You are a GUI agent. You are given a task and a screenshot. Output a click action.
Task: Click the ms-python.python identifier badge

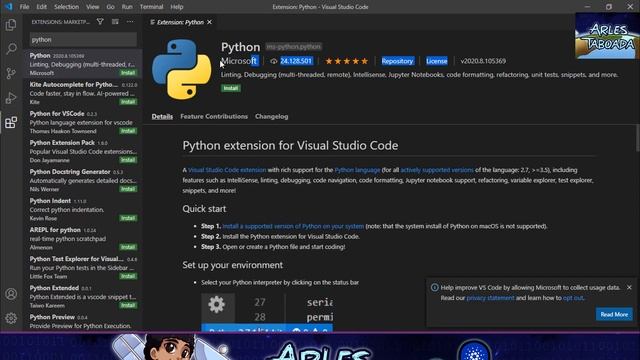(293, 47)
